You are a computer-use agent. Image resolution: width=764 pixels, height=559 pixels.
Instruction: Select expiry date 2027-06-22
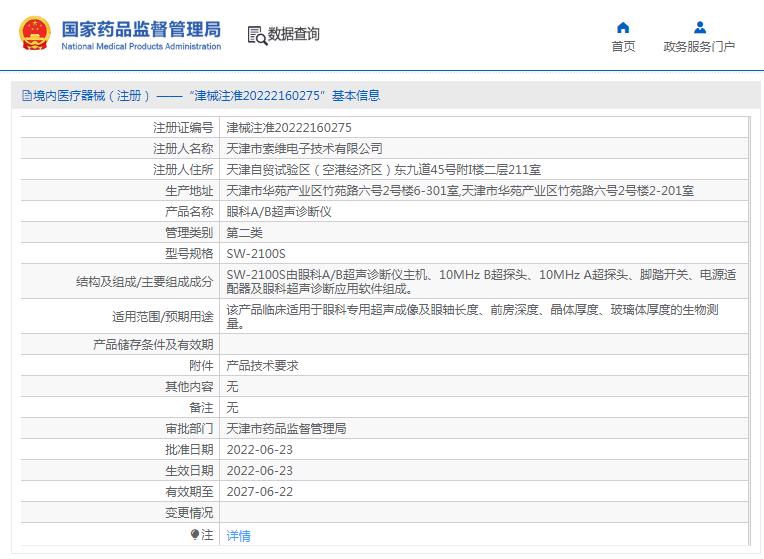point(260,491)
